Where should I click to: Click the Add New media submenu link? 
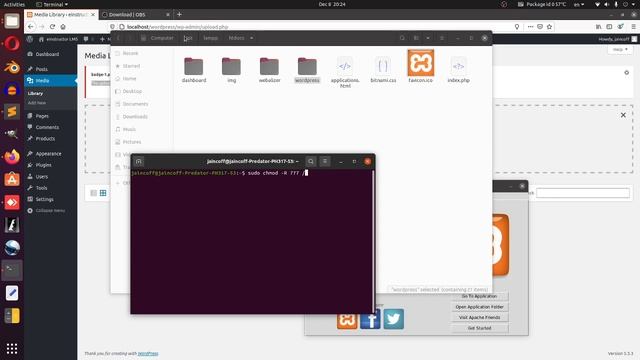[x=37, y=103]
